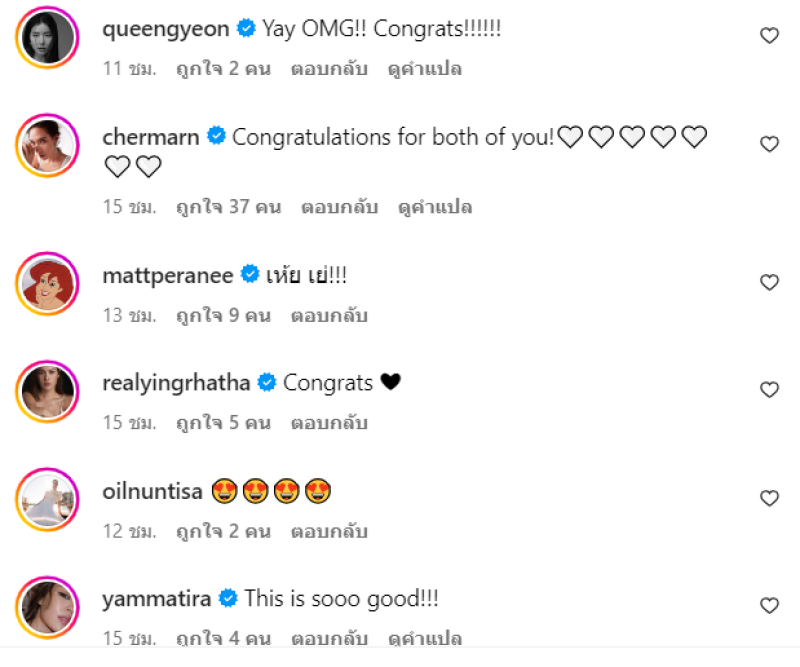The height and width of the screenshot is (667, 800).
Task: Tap heart on mattperanee's comment
Action: [x=769, y=283]
